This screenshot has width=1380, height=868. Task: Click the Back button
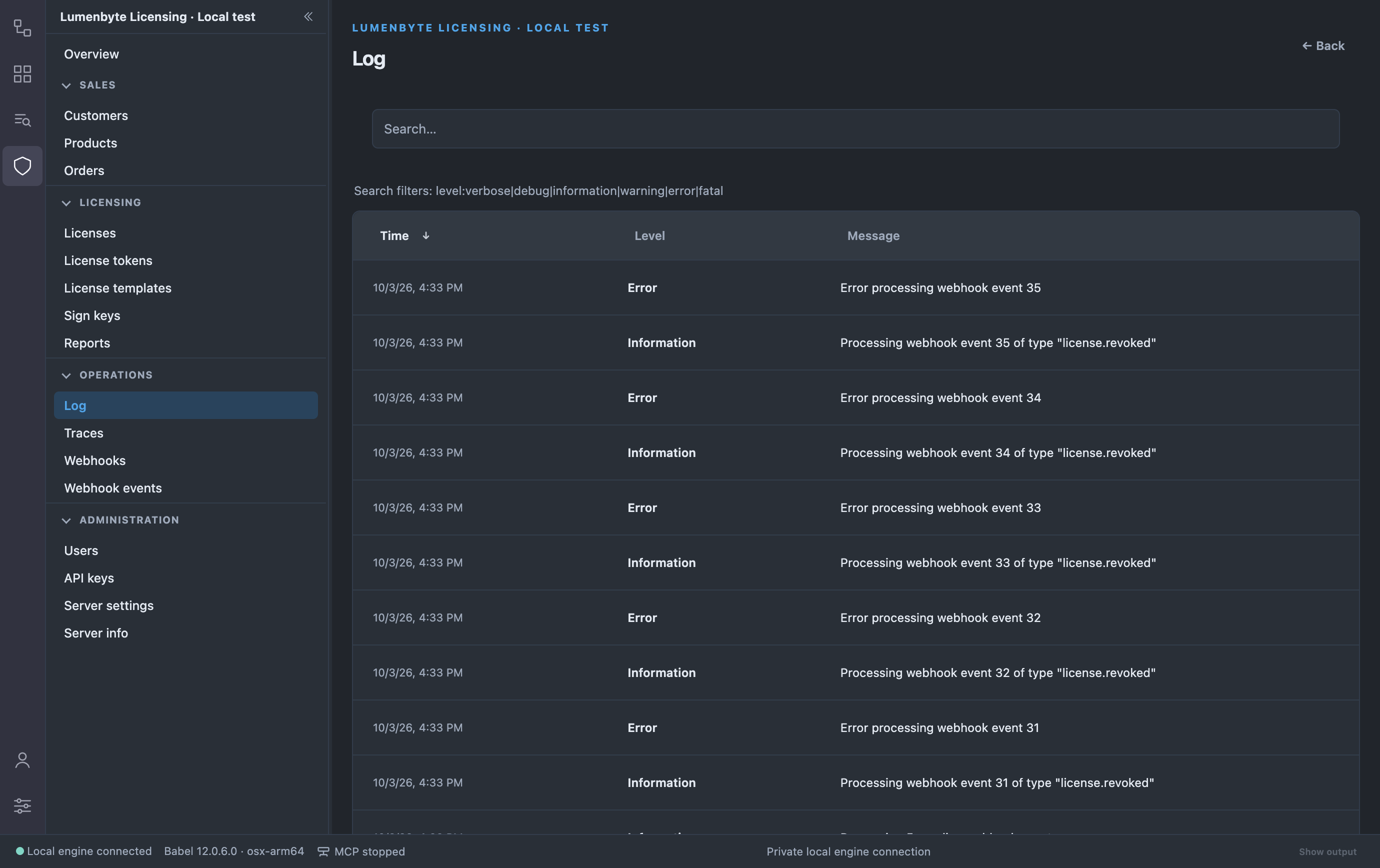coord(1323,46)
